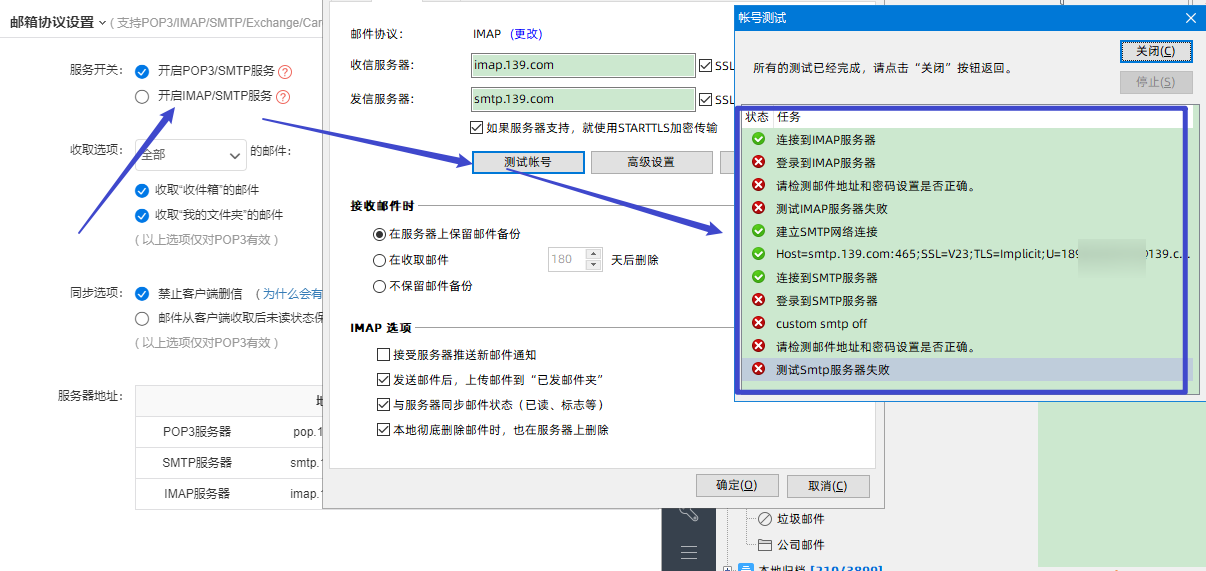1206x571 pixels.
Task: Click the 更改 protocol link
Action: coord(526,34)
